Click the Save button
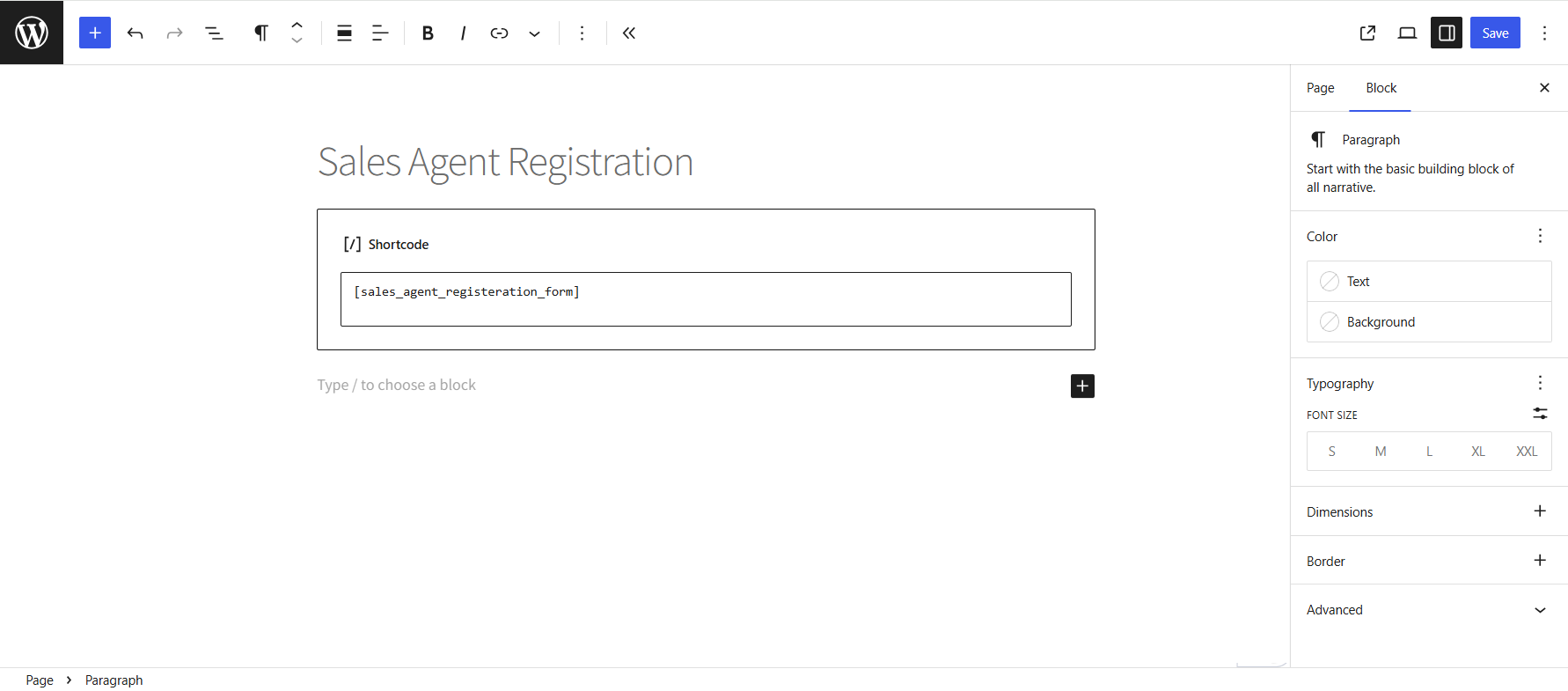Screen dimensions: 1568x691 pyautogui.click(x=1495, y=33)
